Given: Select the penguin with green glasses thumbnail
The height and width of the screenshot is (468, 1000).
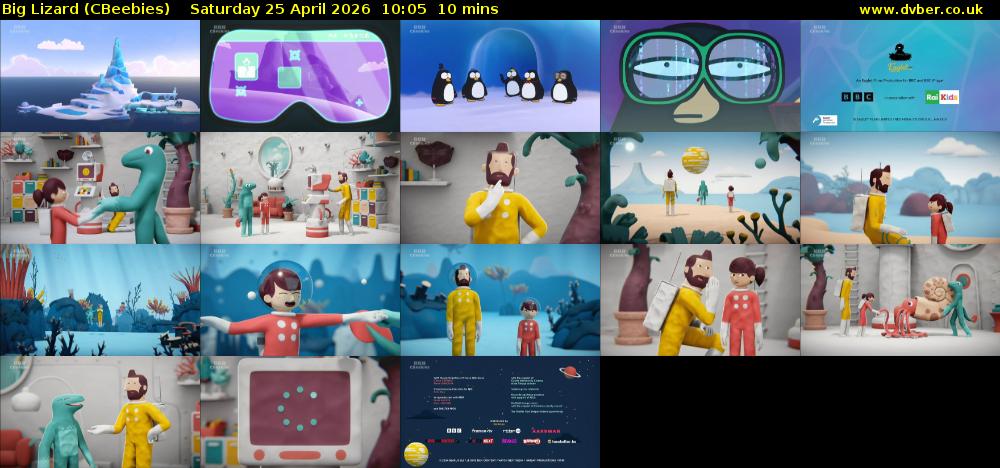Looking at the screenshot, I should [x=700, y=75].
